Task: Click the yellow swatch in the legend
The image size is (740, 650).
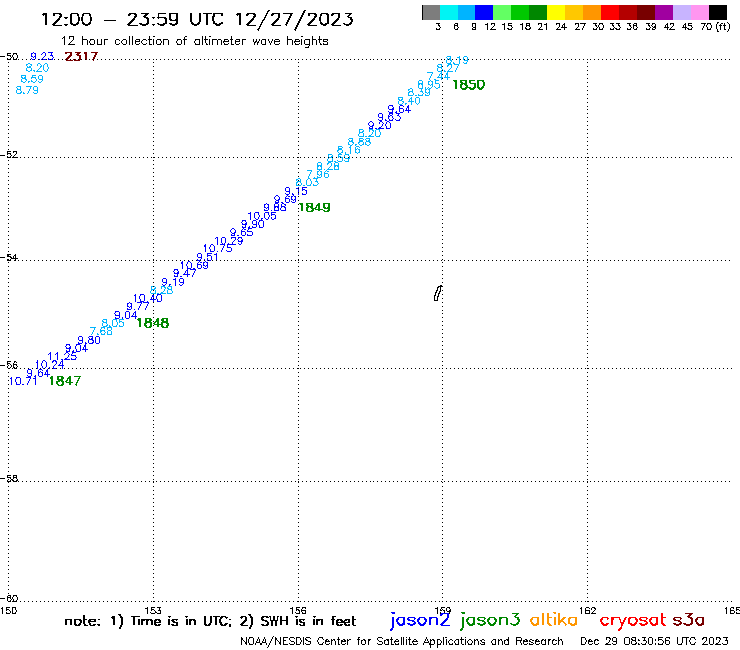Action: pos(556,12)
